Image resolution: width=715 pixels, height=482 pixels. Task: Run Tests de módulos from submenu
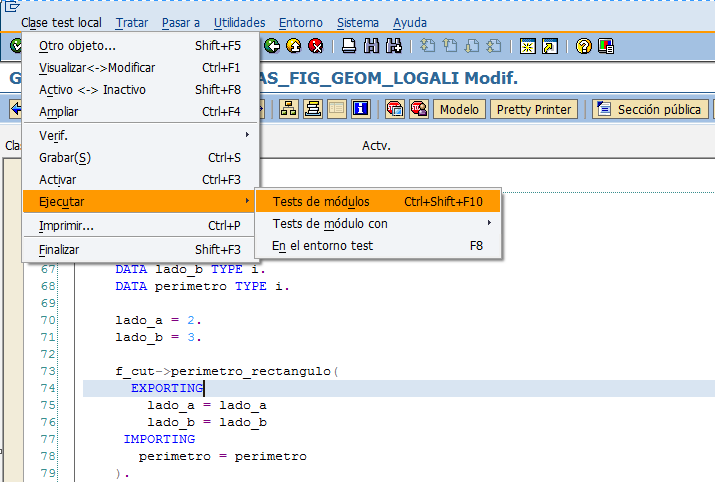[x=378, y=202]
